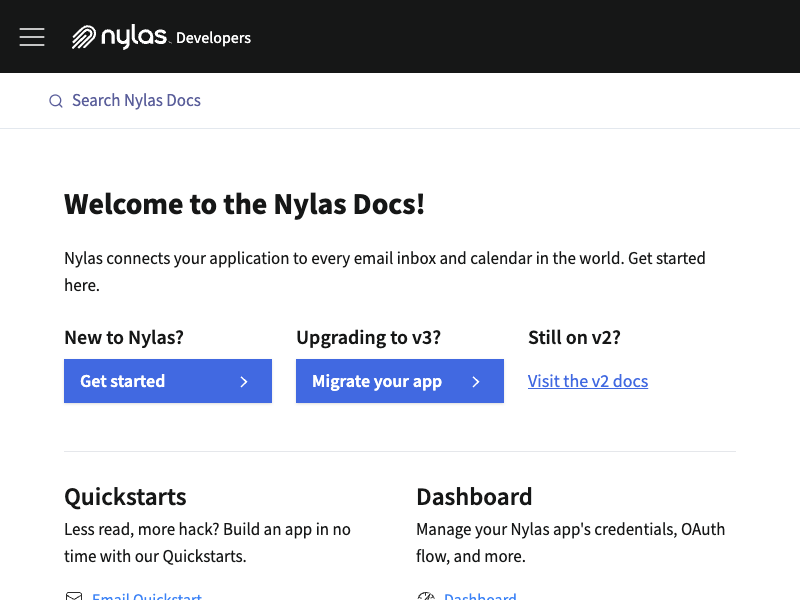Click the Get started button
This screenshot has height=600, width=800.
tap(168, 381)
